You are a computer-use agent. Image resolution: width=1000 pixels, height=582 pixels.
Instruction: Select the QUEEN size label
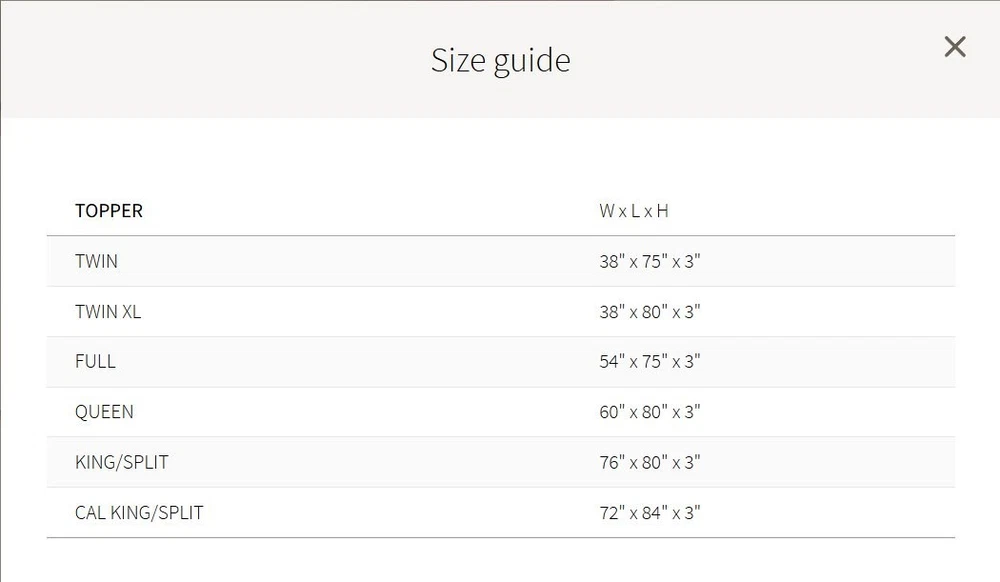click(104, 412)
